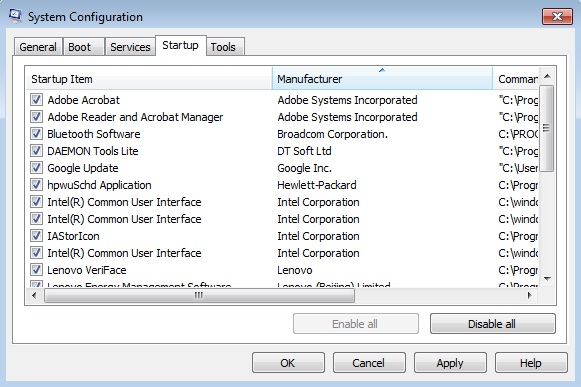Click the horizontal scrollbar right arrow
Image resolution: width=581 pixels, height=387 pixels.
[x=529, y=295]
